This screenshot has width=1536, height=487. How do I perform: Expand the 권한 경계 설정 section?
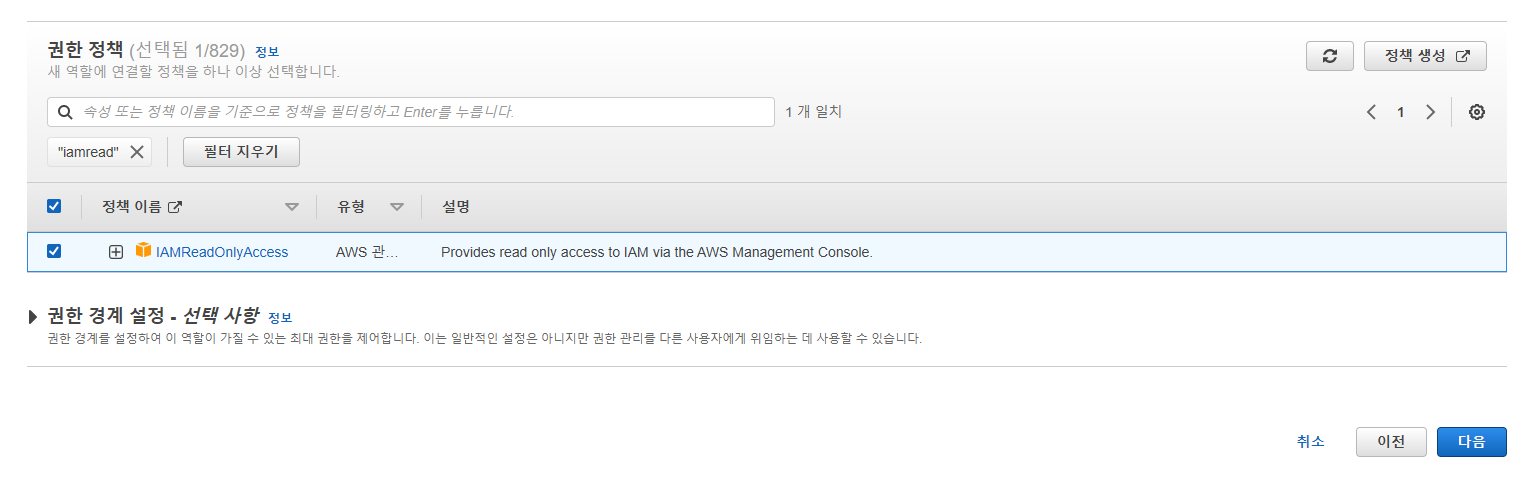(x=34, y=317)
